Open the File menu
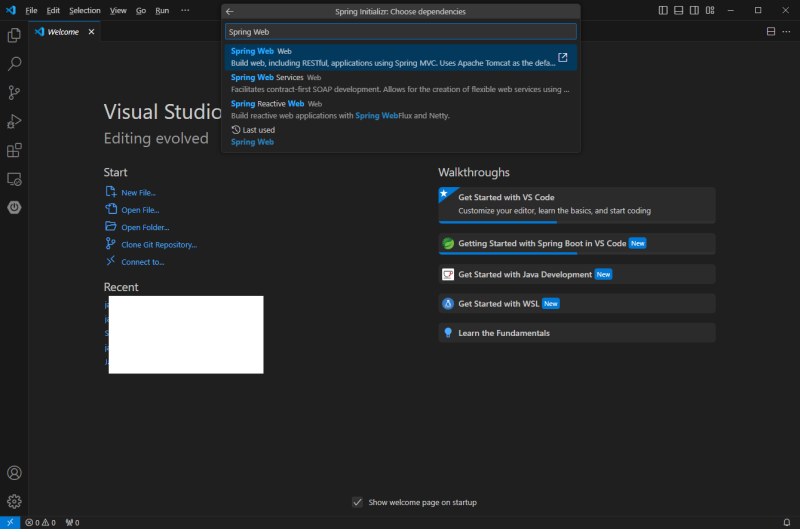Viewport: 800px width, 529px height. point(31,10)
